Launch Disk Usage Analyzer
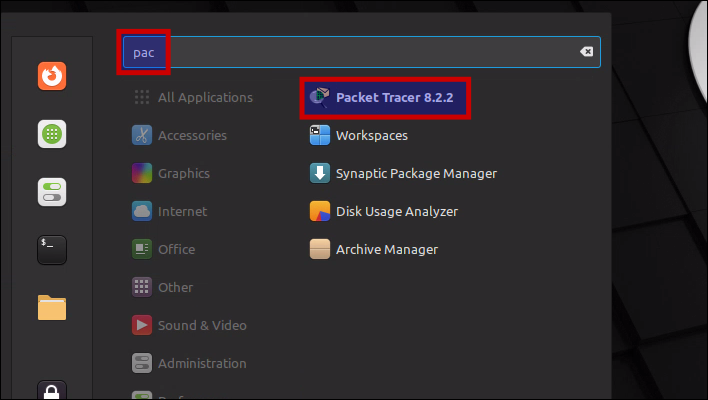This screenshot has height=400, width=708. pos(396,211)
